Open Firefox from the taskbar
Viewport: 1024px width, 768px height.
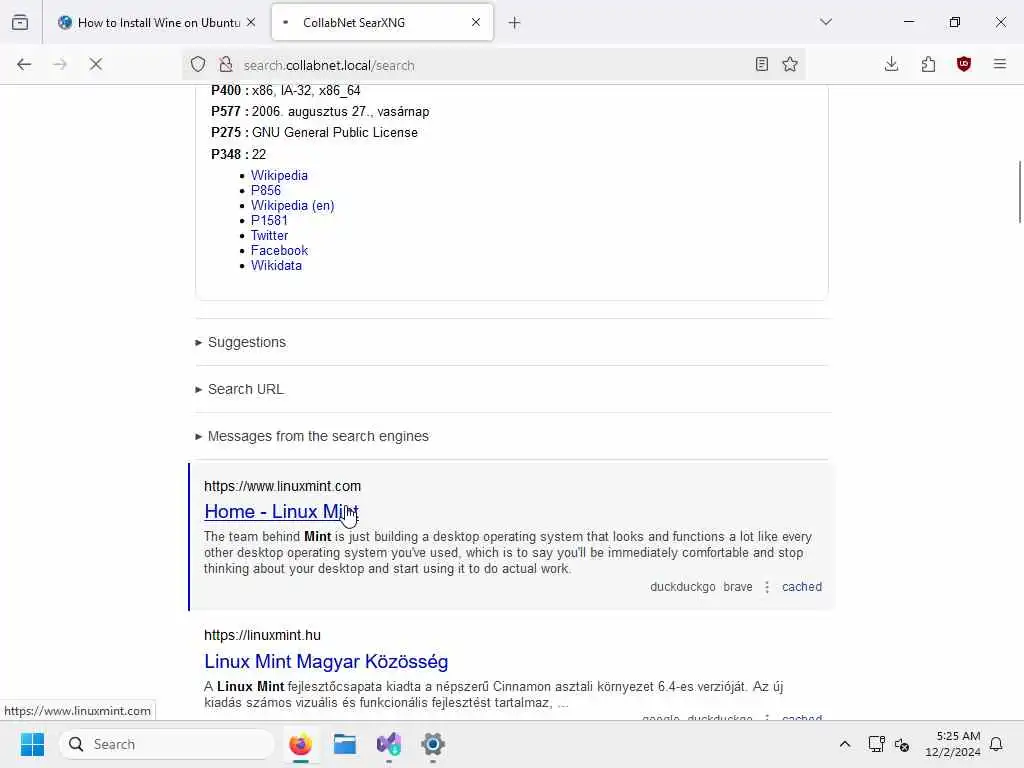(300, 744)
